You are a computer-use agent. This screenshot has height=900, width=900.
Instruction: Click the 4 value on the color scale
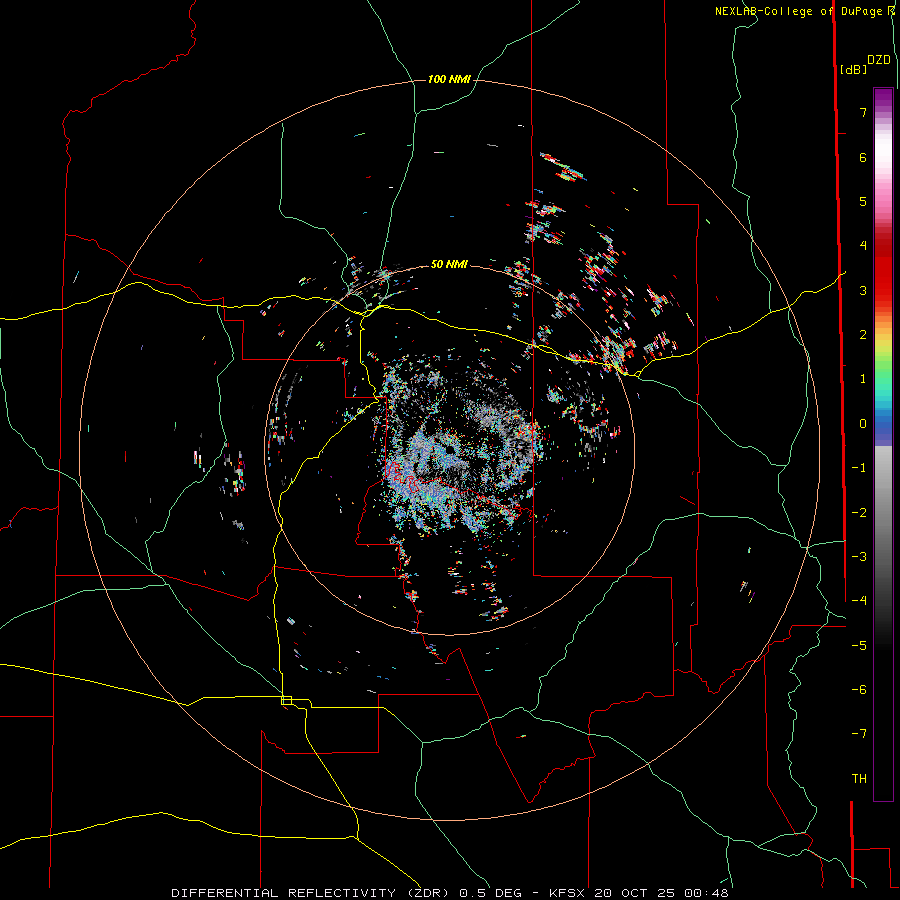863,246
